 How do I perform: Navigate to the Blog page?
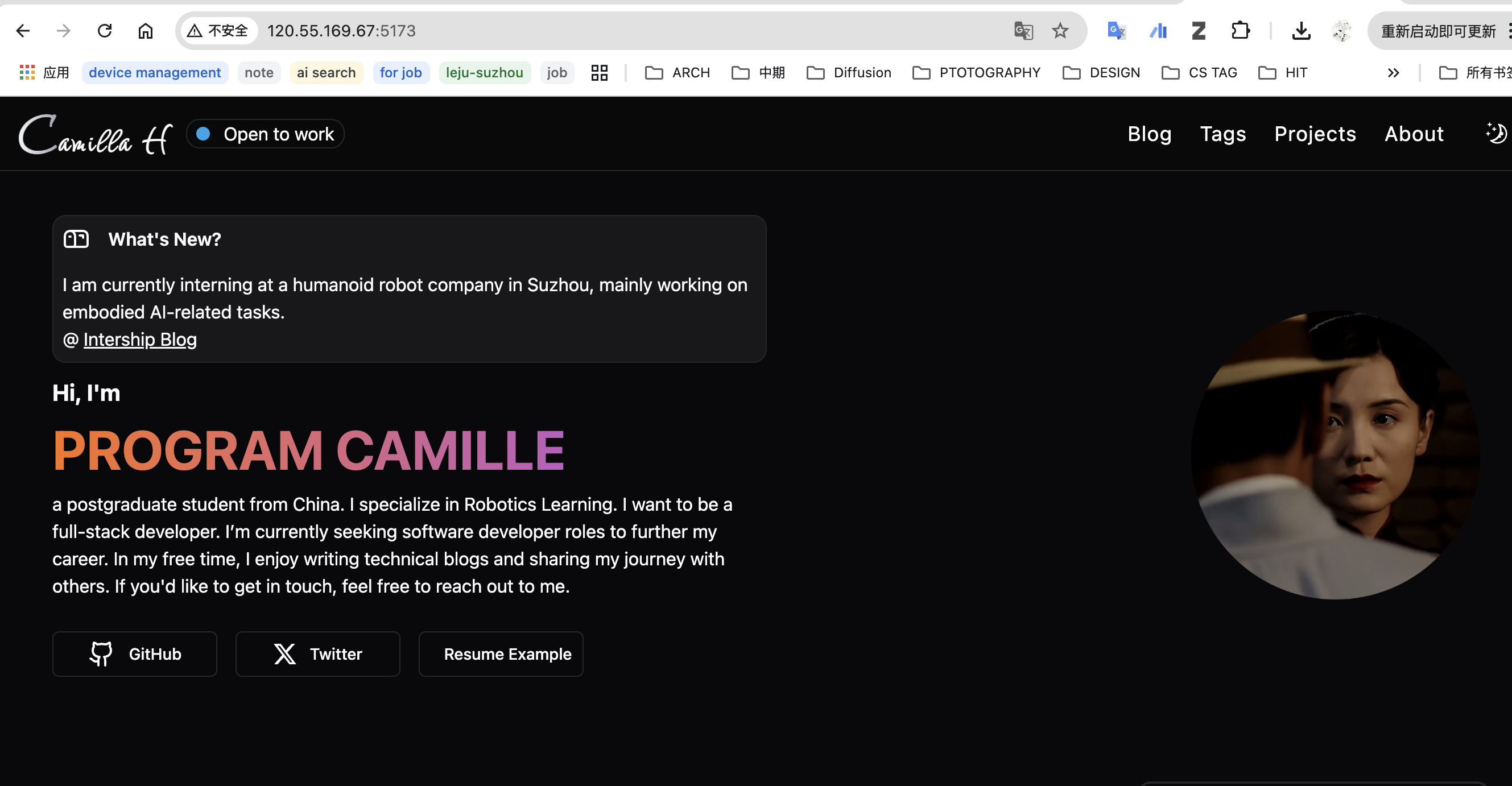1149,134
